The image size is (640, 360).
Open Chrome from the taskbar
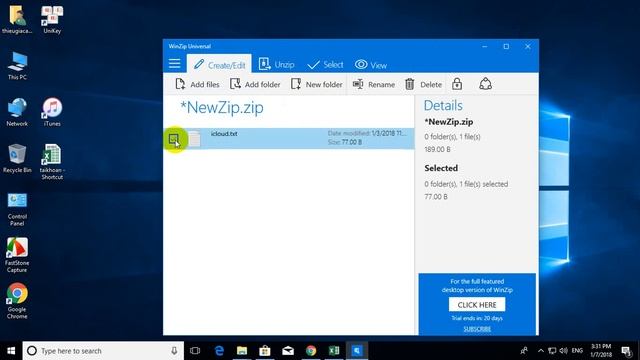pos(311,351)
